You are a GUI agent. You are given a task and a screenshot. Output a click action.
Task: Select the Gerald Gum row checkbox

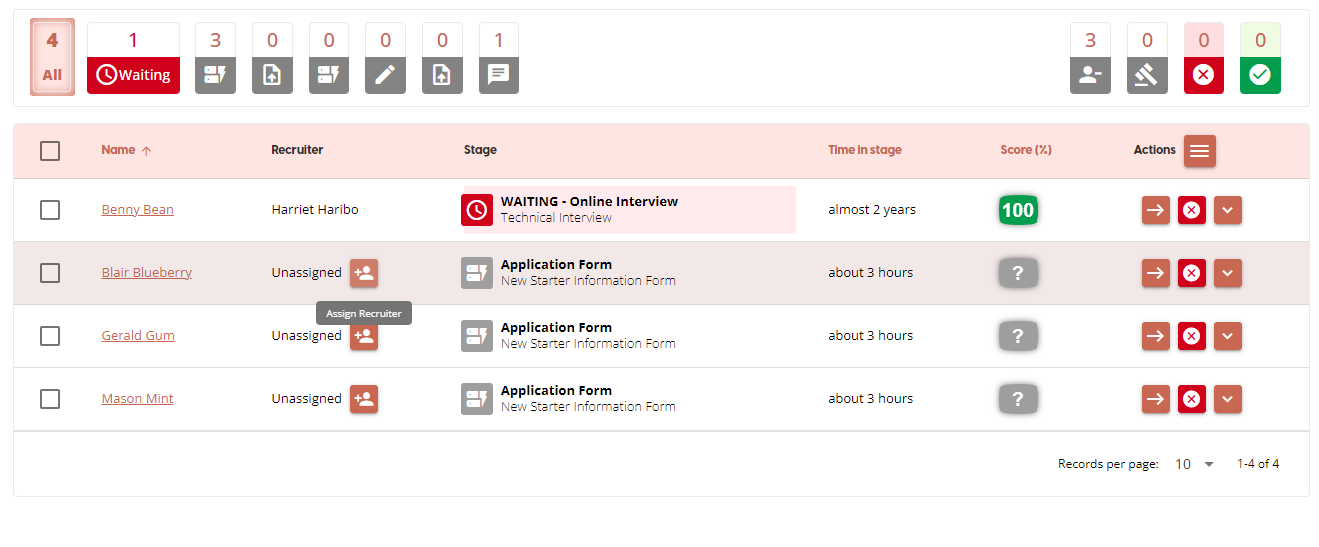(x=50, y=336)
